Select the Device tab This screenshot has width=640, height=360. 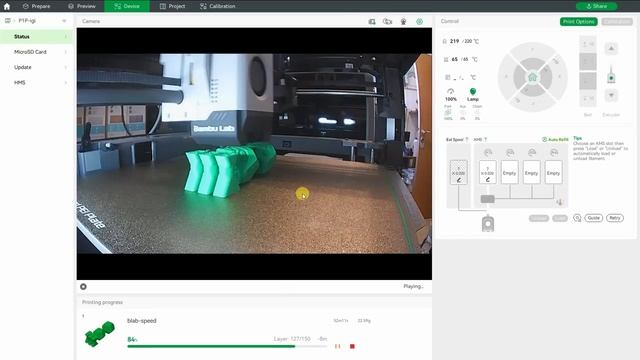pyautogui.click(x=127, y=6)
